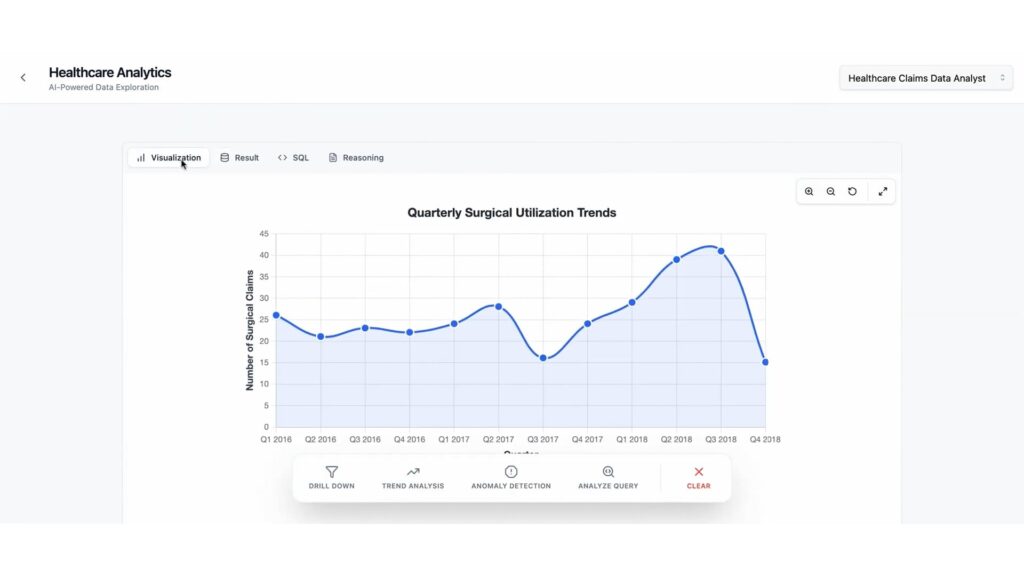Click the Q1 2016 data point
The image size is (1024, 576).
[x=276, y=315]
